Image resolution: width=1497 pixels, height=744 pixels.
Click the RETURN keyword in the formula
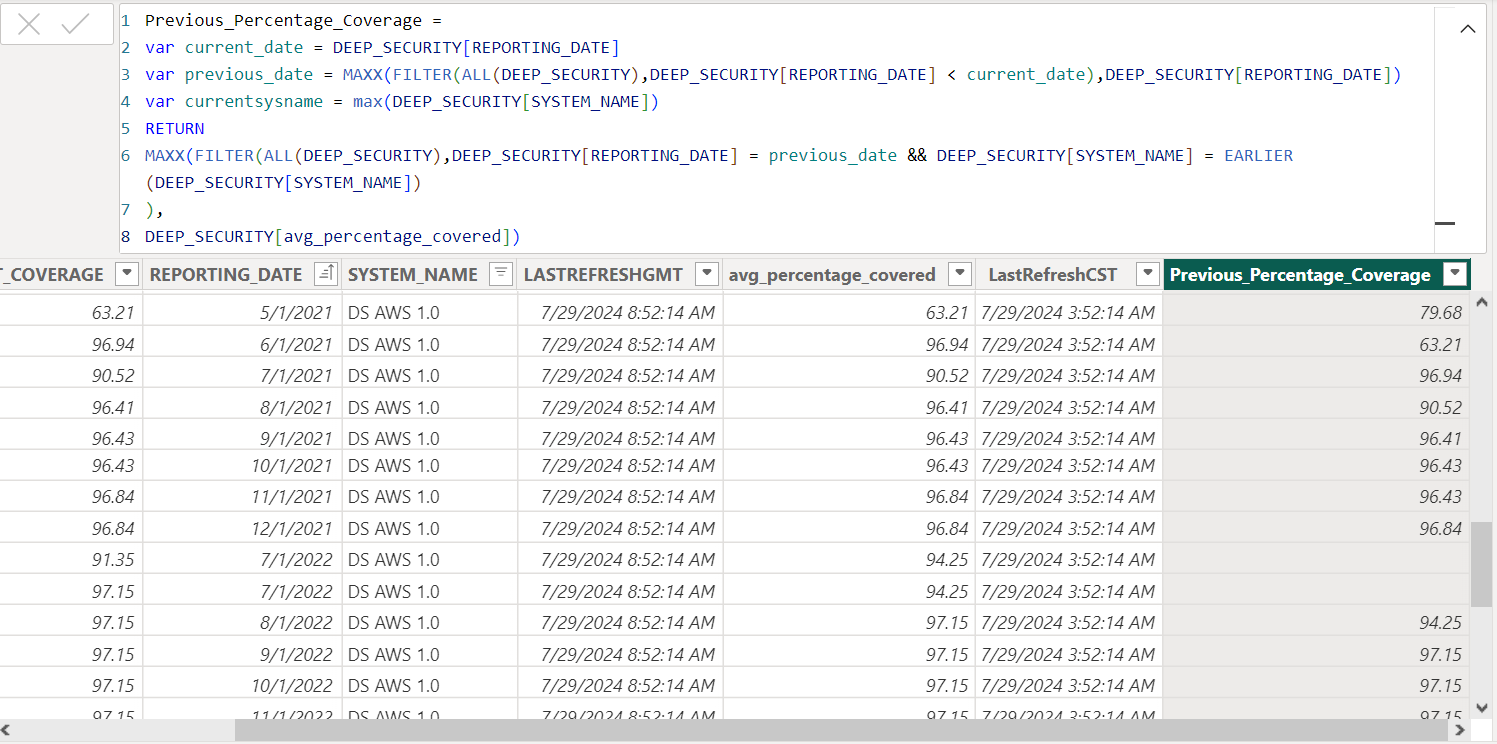click(x=175, y=128)
